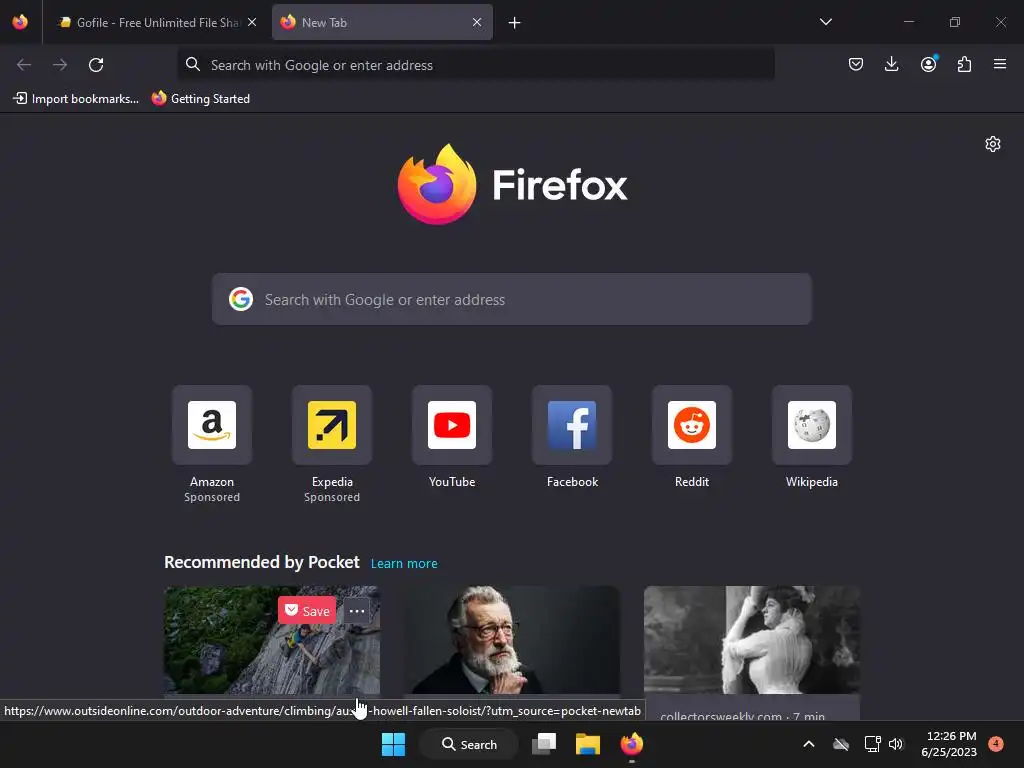This screenshot has width=1024, height=768.
Task: Click the taskbar Search box
Action: point(469,744)
